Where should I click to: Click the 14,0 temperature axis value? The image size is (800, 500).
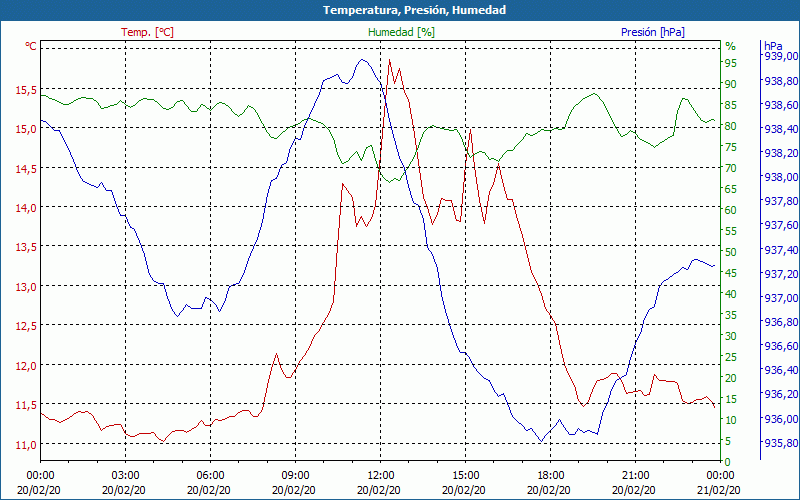[x=26, y=208]
